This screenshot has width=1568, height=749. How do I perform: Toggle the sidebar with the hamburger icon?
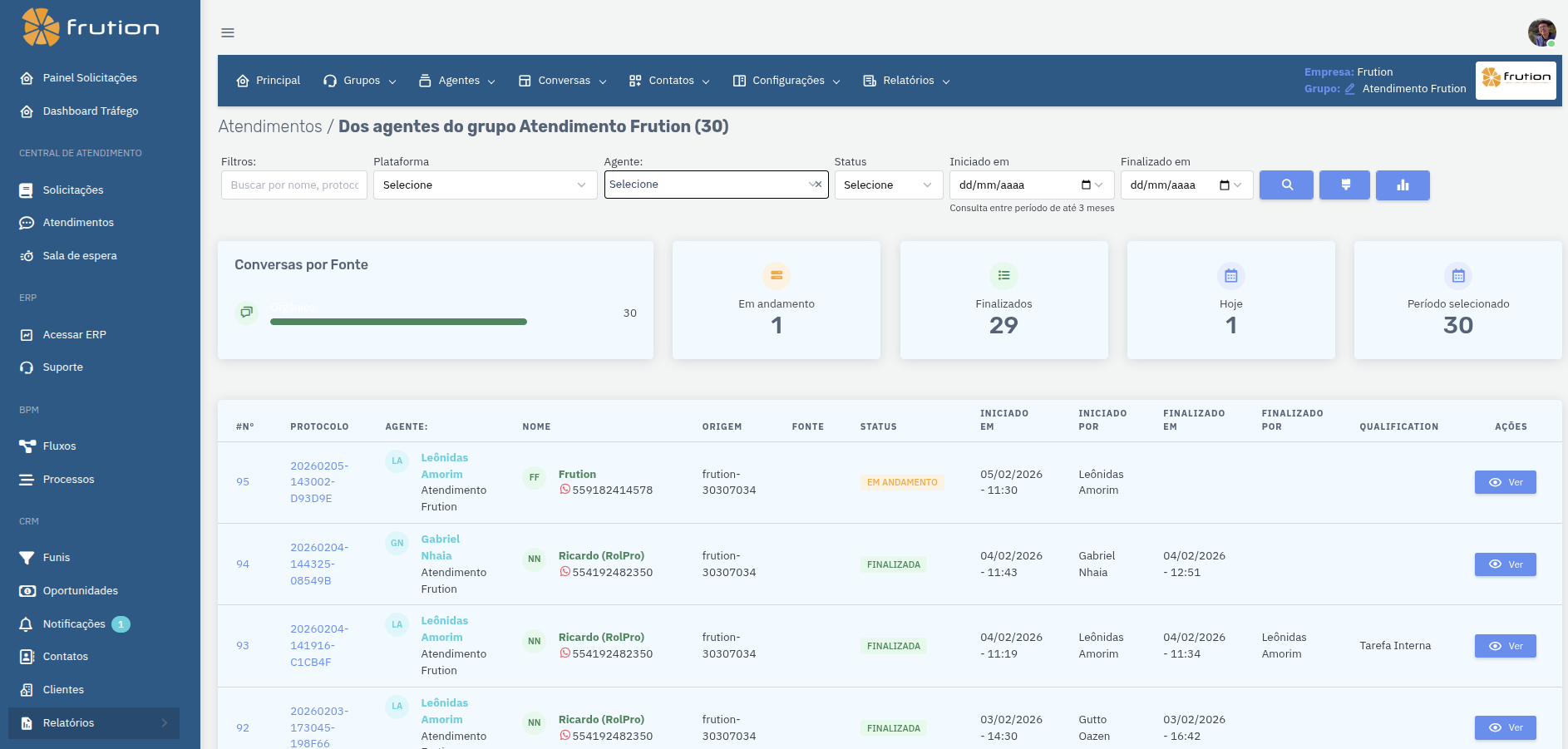(227, 32)
